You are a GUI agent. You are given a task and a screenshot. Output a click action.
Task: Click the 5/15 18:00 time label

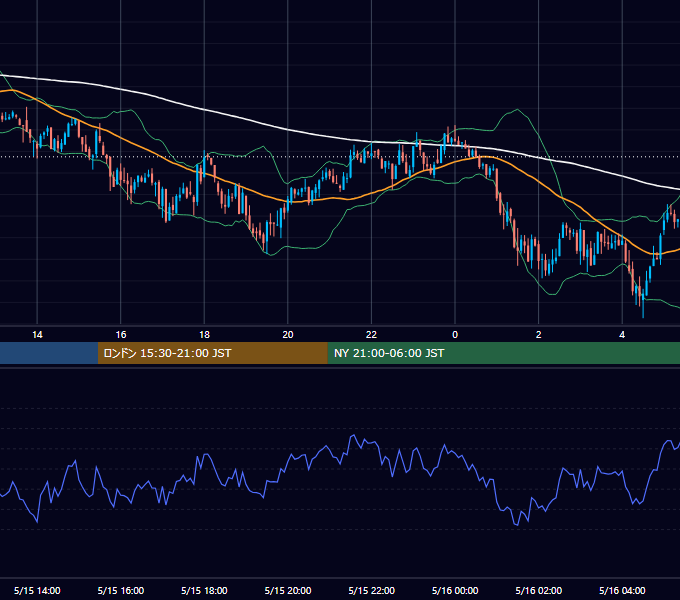[x=204, y=590]
